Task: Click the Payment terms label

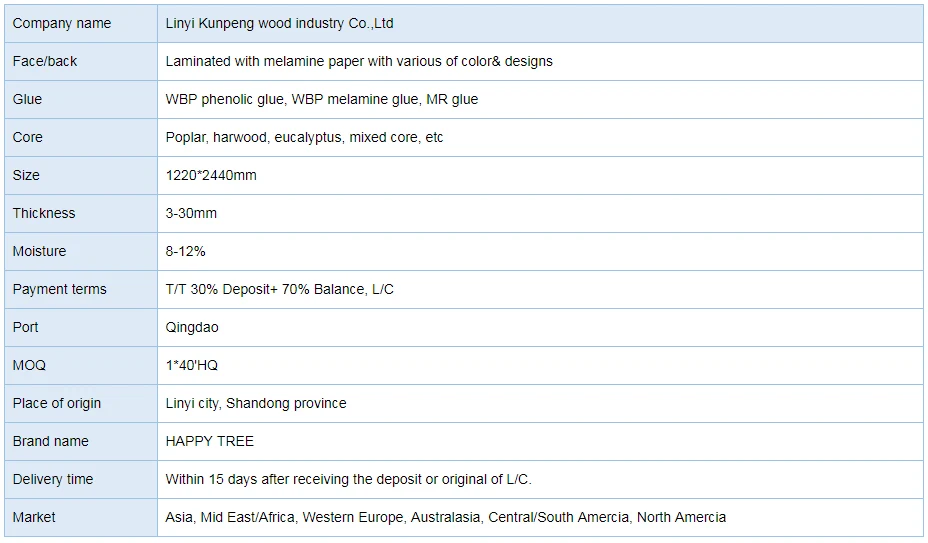Action: click(x=59, y=289)
